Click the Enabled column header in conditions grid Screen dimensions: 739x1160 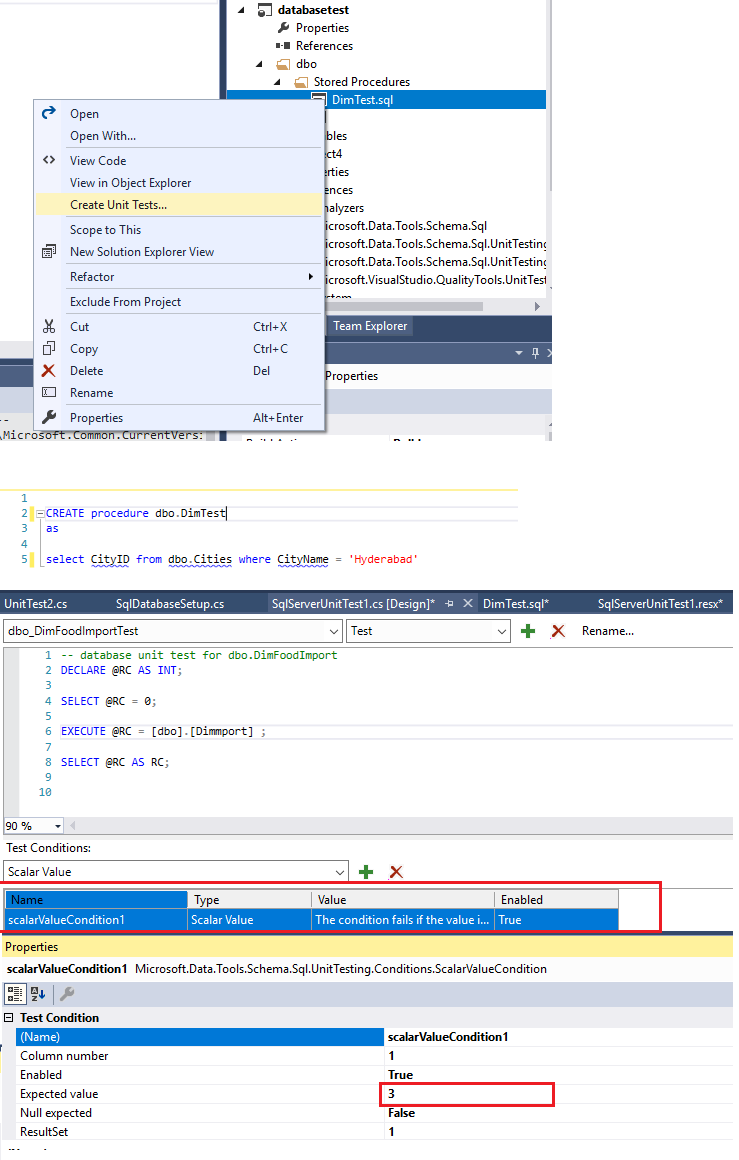556,900
